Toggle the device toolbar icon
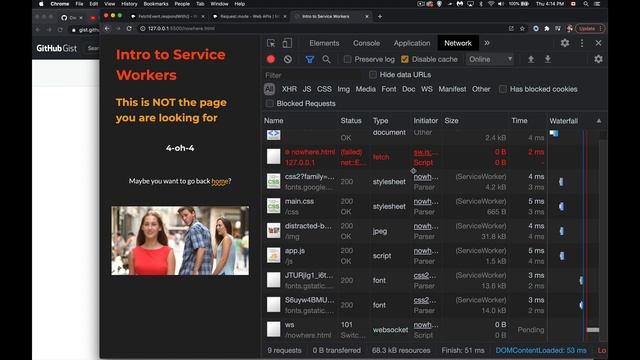The height and width of the screenshot is (360, 640). tap(287, 43)
